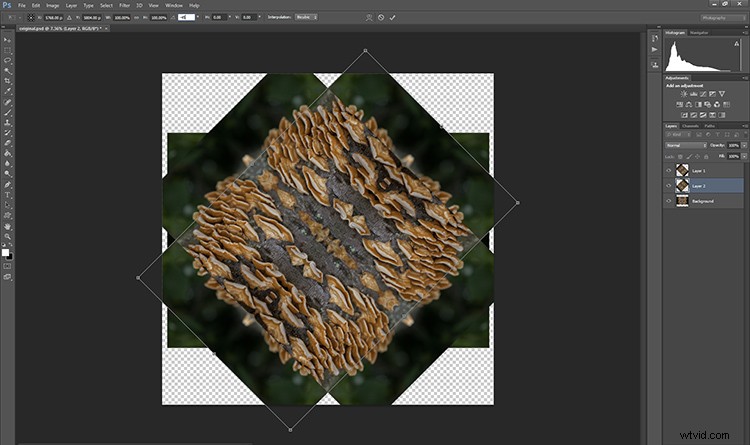Toggle visibility of Layer 2
Image resolution: width=750 pixels, height=445 pixels.
click(669, 186)
